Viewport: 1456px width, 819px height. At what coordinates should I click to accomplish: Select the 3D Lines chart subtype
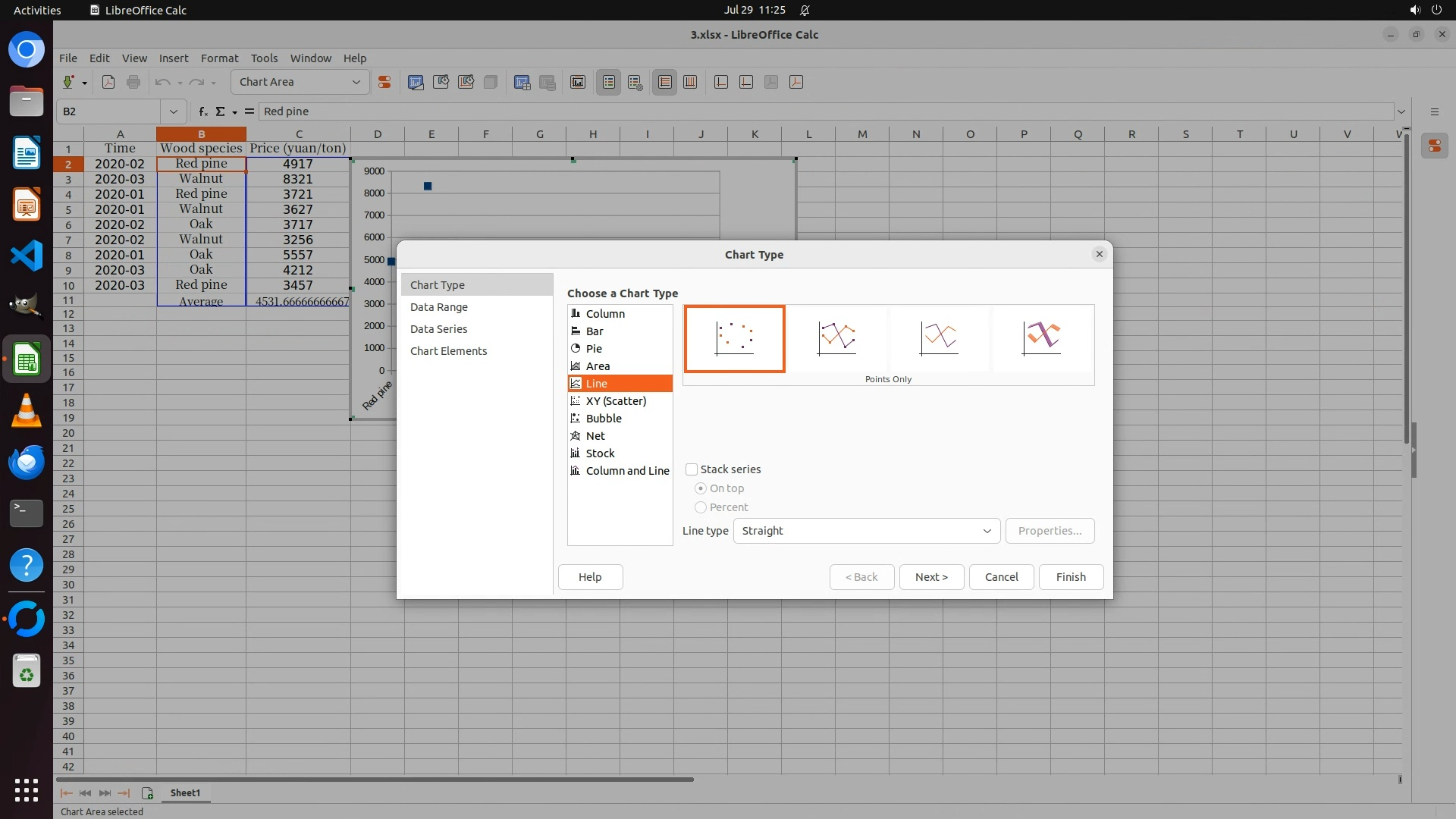tap(1041, 339)
